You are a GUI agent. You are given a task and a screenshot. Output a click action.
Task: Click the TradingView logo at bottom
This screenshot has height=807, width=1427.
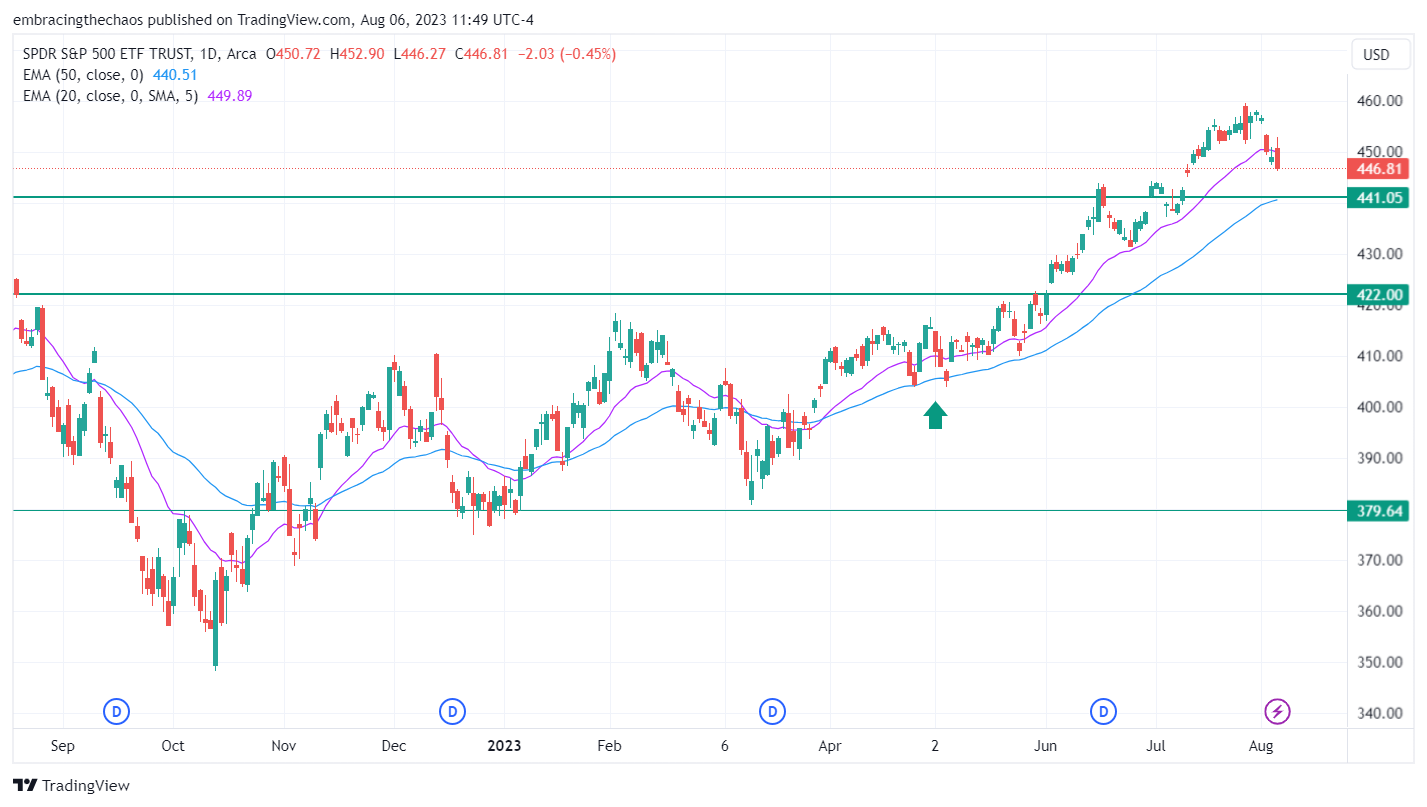(71, 786)
